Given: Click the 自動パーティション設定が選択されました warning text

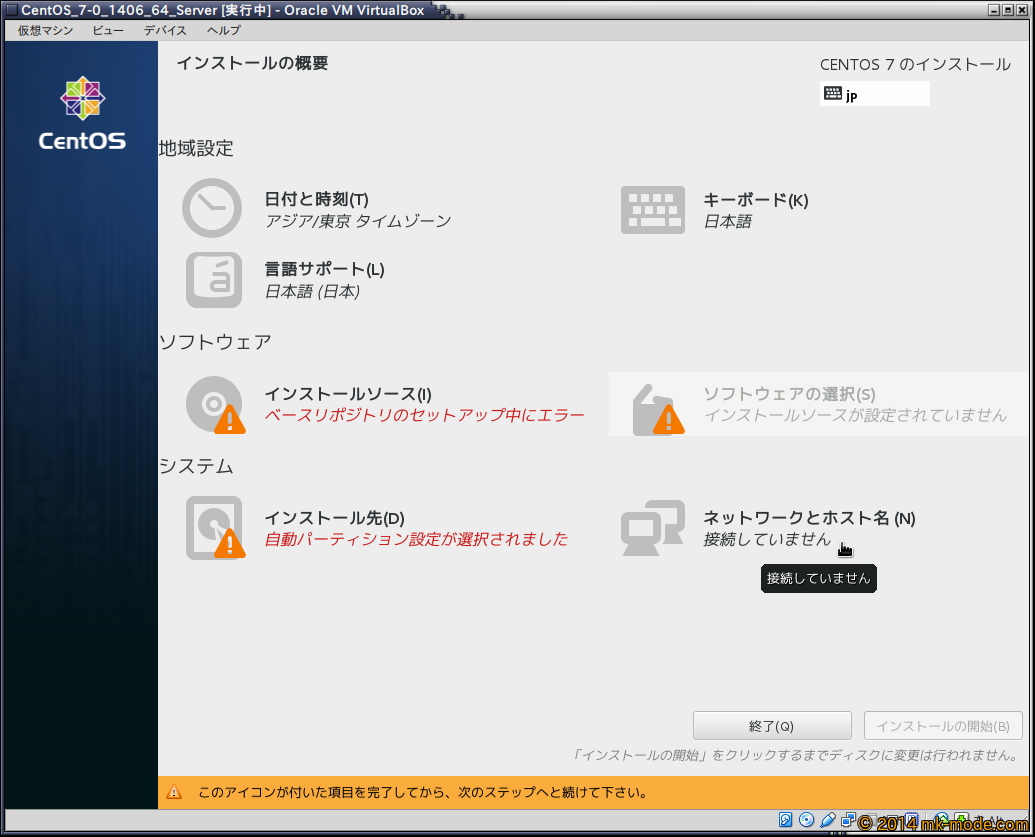Looking at the screenshot, I should pos(416,540).
